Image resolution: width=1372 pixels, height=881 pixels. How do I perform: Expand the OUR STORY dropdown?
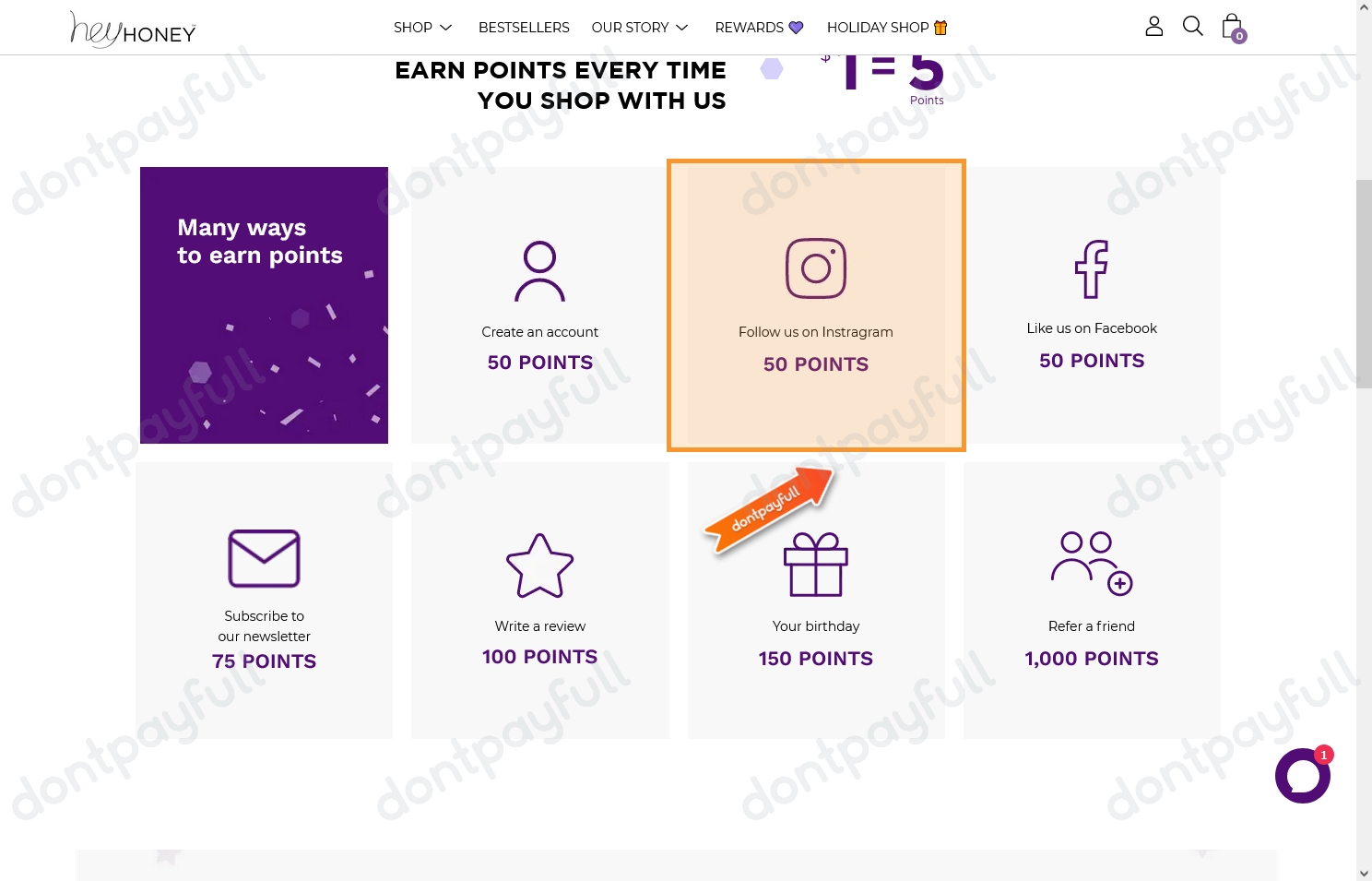point(639,27)
